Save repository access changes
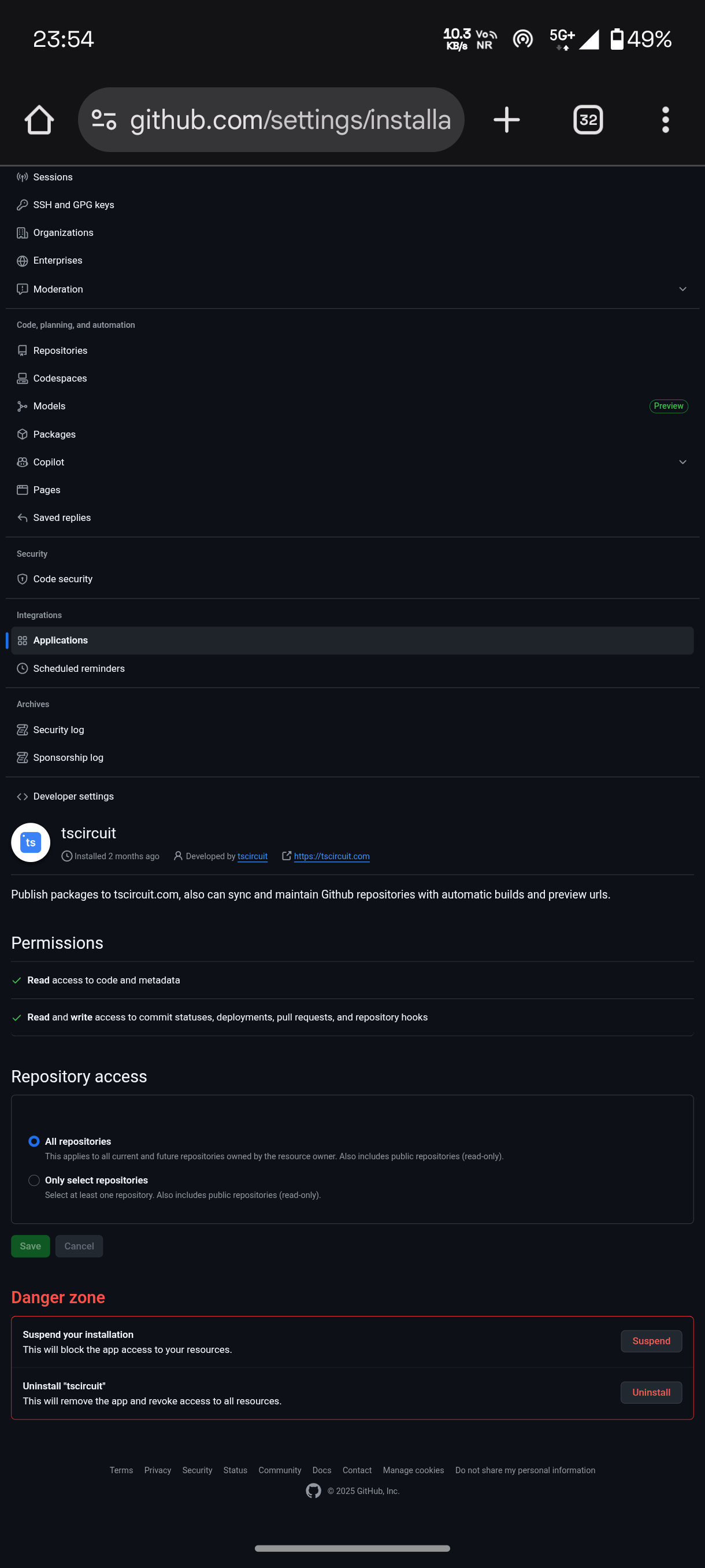The width and height of the screenshot is (705, 1568). click(31, 1246)
